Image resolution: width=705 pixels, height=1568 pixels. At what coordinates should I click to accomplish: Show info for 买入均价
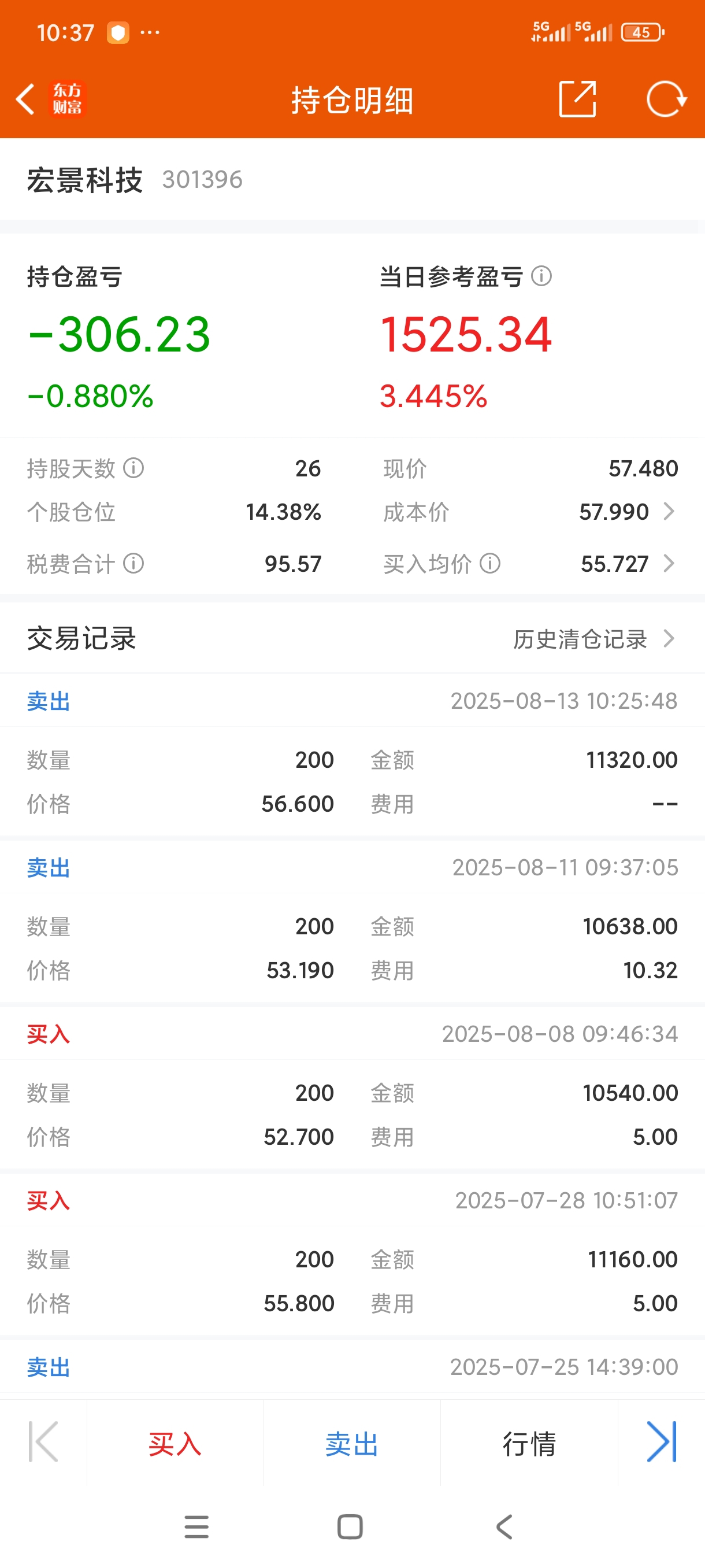point(490,564)
